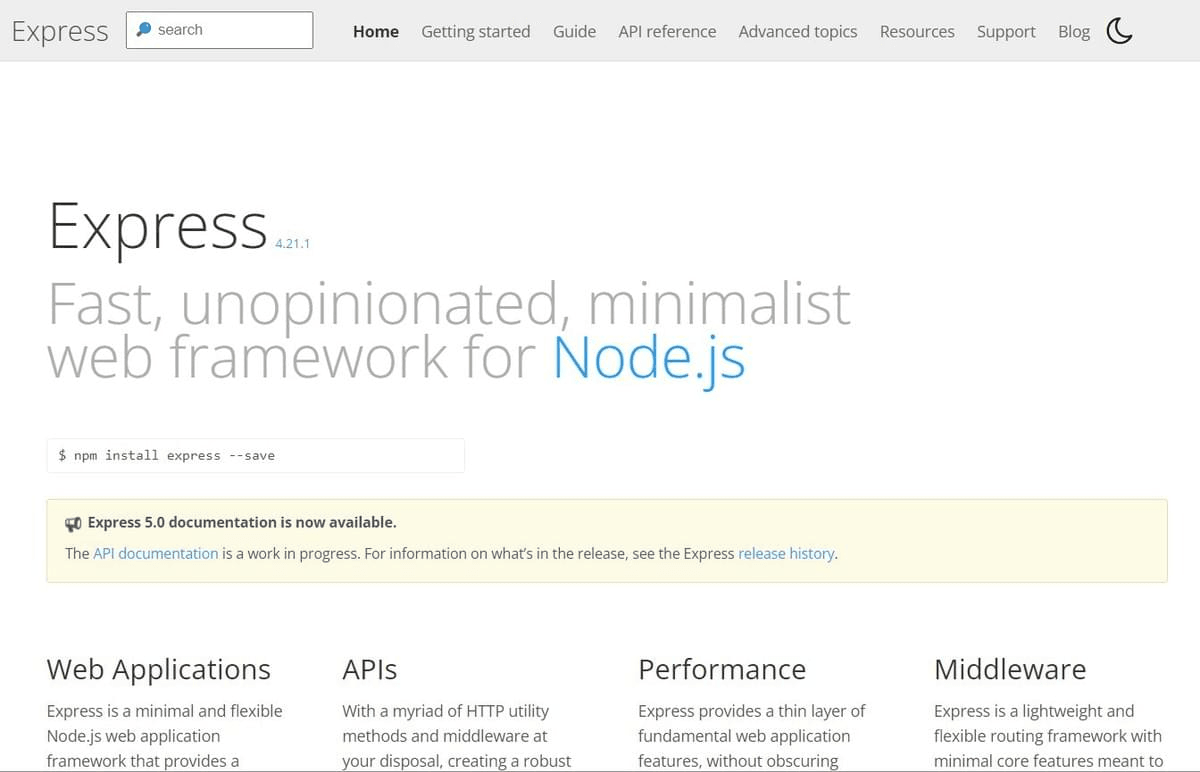Open the Support page
This screenshot has width=1200, height=772.
pos(1006,31)
